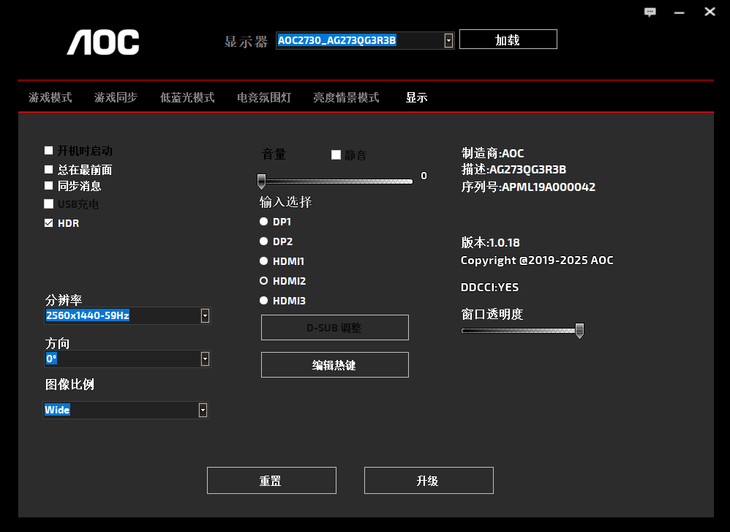Click the 制造商:AOC text
The image size is (730, 532).
(x=493, y=153)
